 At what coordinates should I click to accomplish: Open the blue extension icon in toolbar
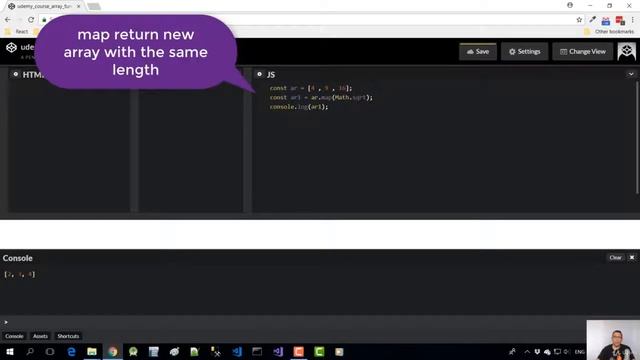pyautogui.click(x=606, y=20)
